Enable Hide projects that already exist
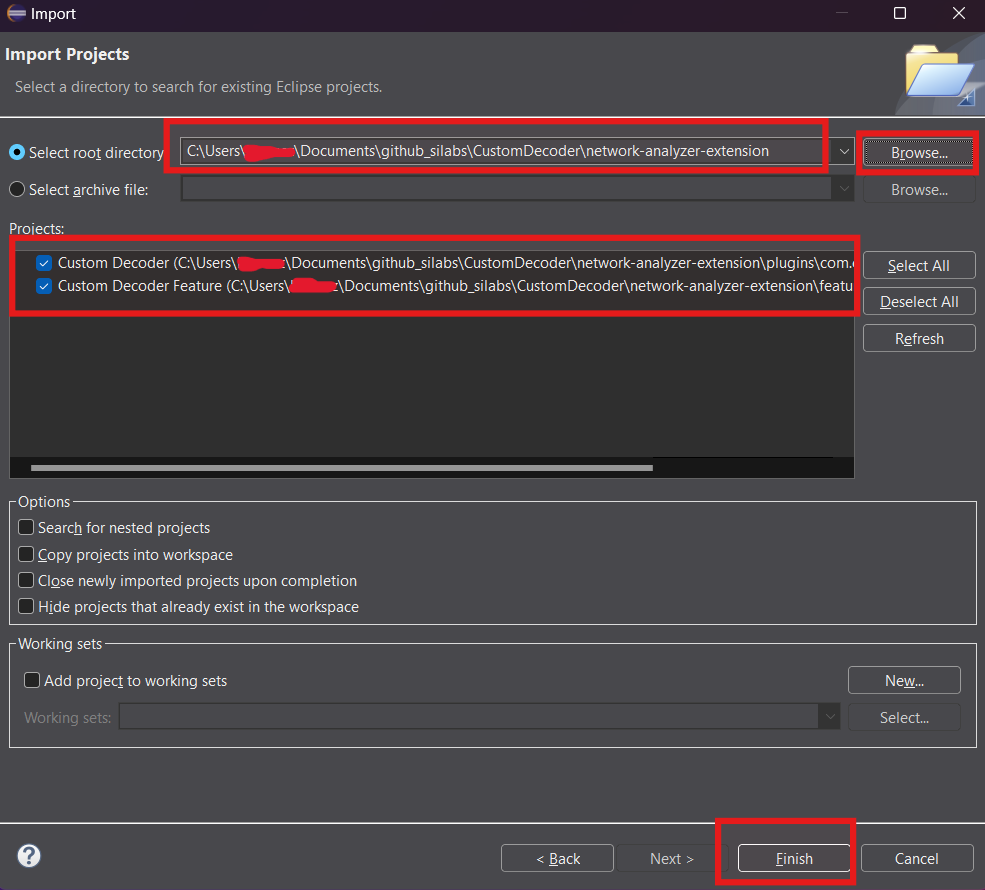985x890 pixels. coord(26,606)
